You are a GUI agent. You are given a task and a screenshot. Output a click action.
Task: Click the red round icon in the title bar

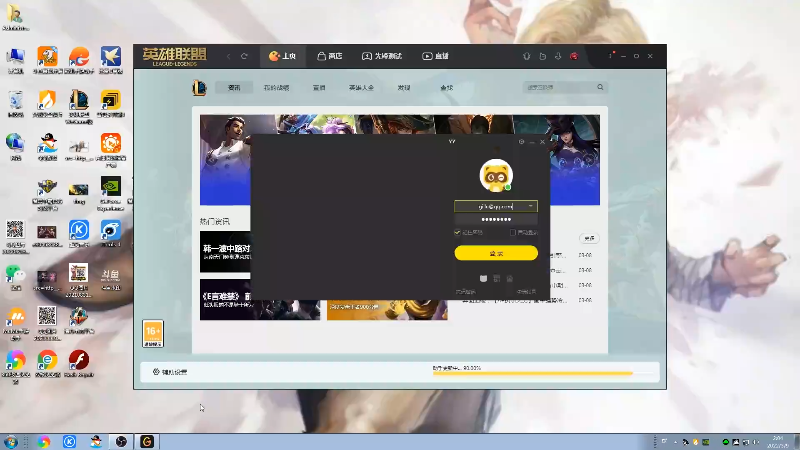point(574,56)
